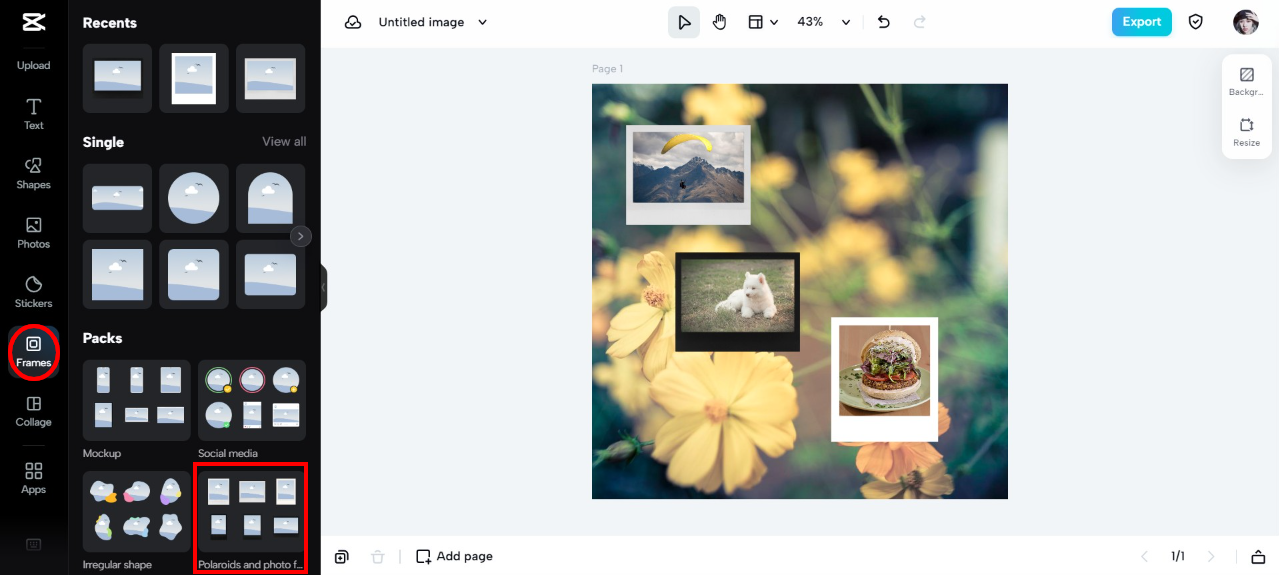Open the Resize tool

[x=1246, y=132]
